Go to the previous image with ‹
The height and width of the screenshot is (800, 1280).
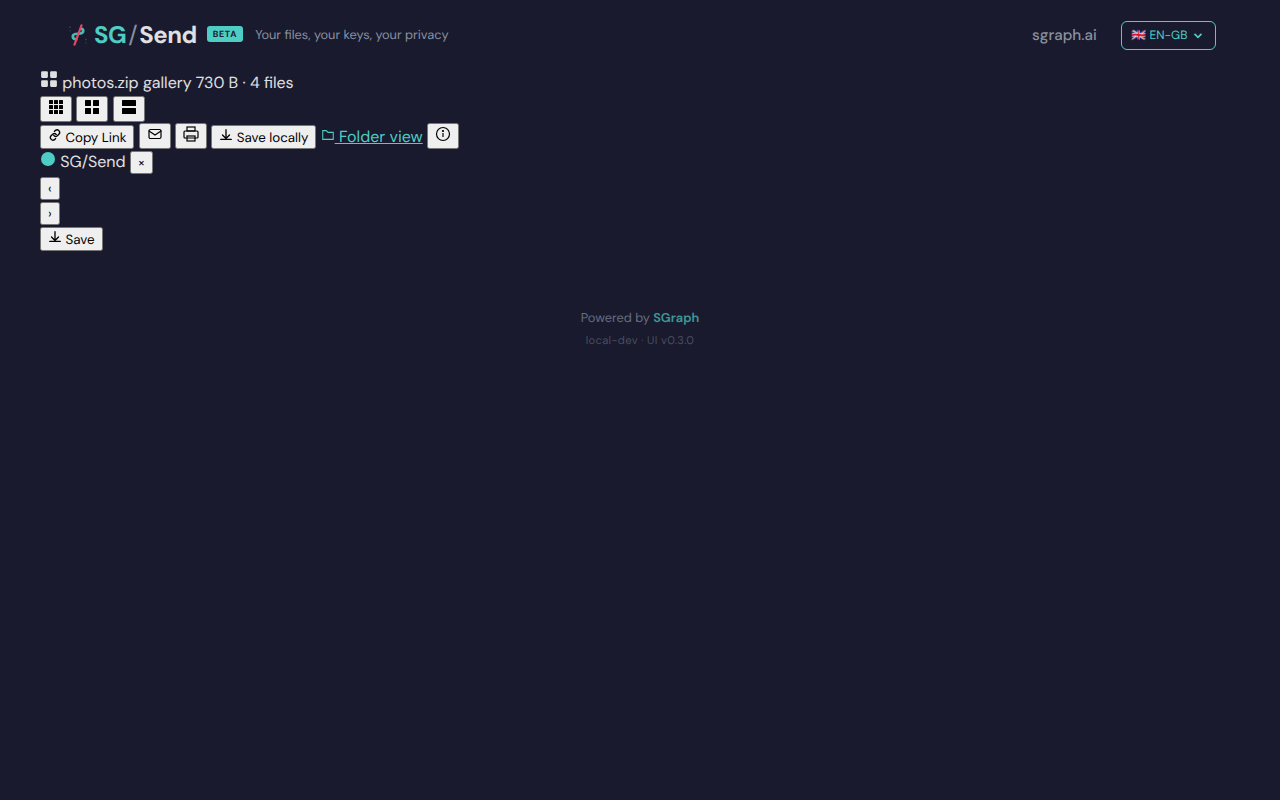point(50,188)
